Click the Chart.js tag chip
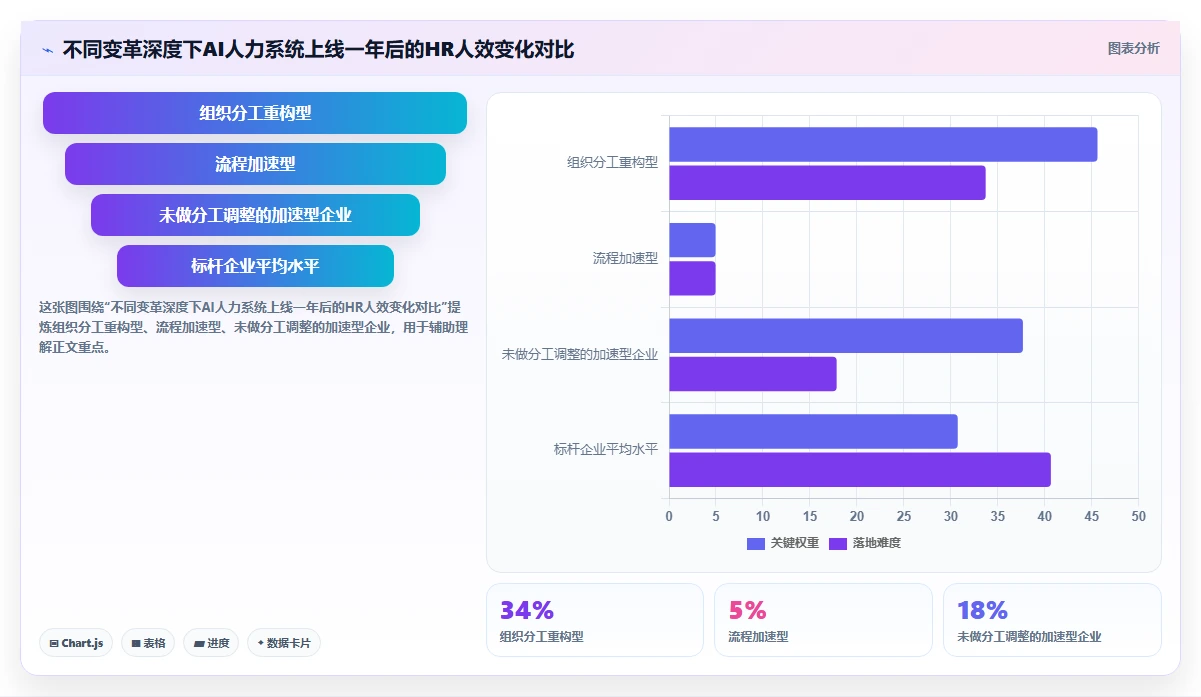1201x697 pixels. (76, 643)
